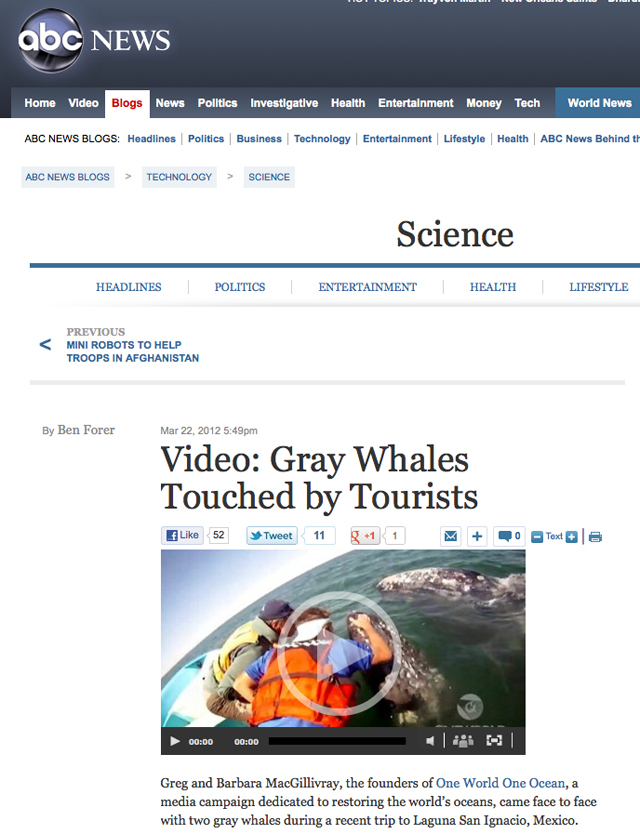Click Technology in ABC News Blogs row
This screenshot has width=640, height=834.
click(x=322, y=139)
